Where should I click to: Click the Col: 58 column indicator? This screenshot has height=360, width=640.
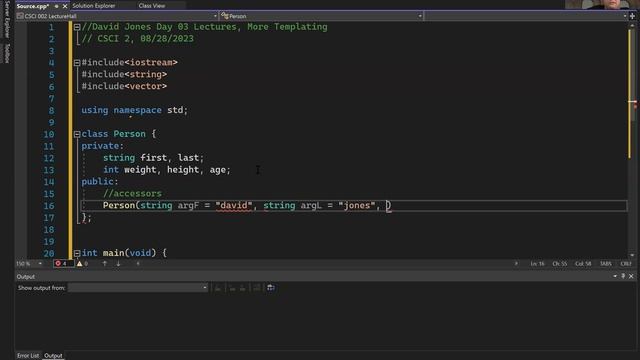583,264
